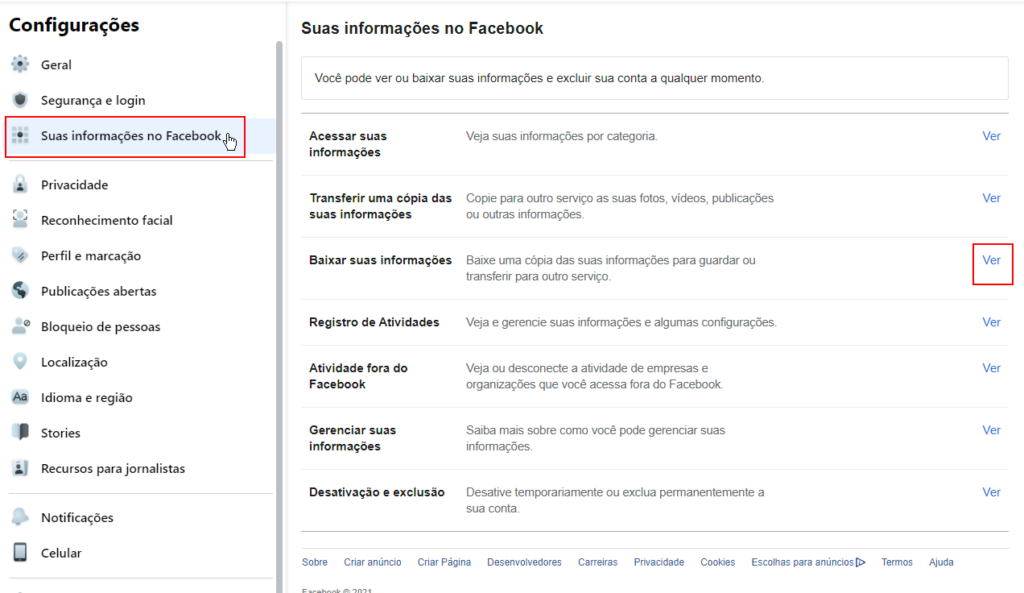Open the Cookies footer link
Viewport: 1024px width, 593px height.
pos(718,562)
